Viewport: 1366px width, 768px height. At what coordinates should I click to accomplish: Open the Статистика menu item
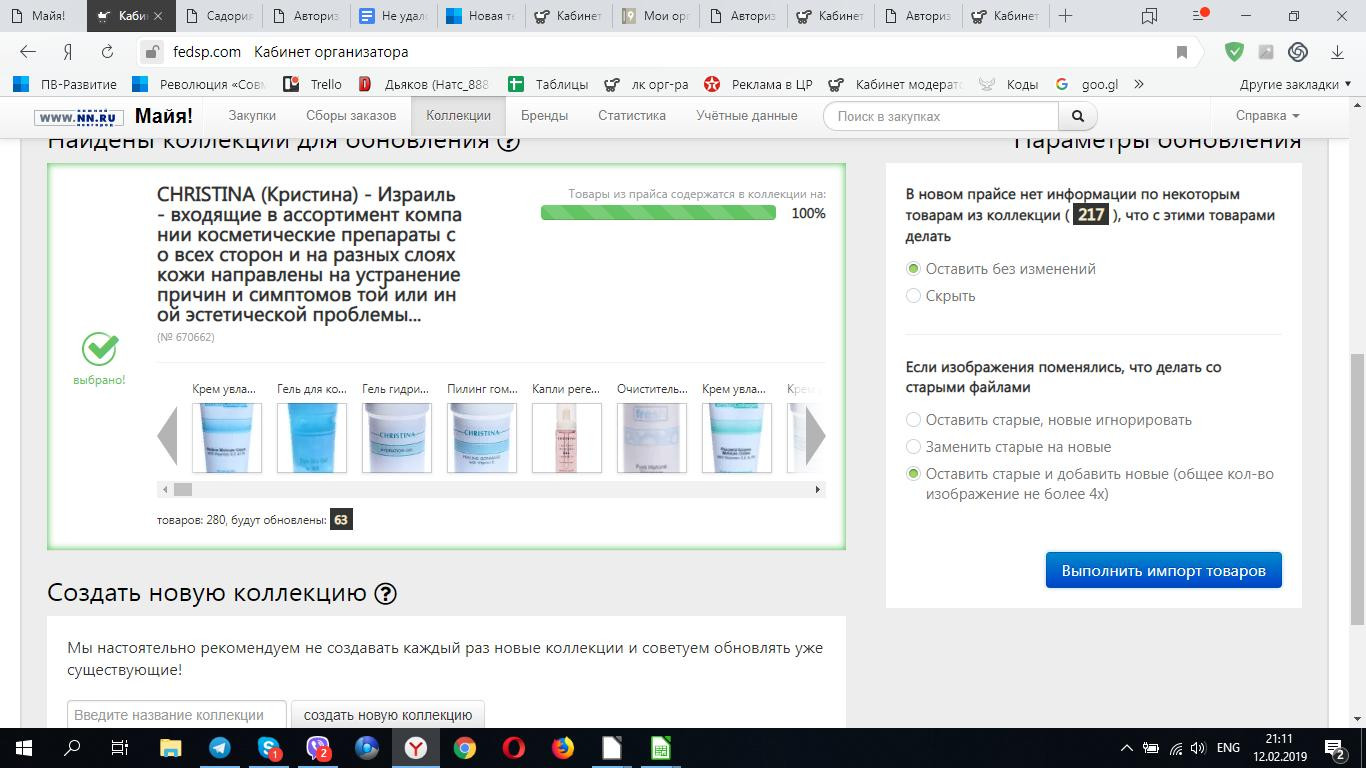point(632,116)
